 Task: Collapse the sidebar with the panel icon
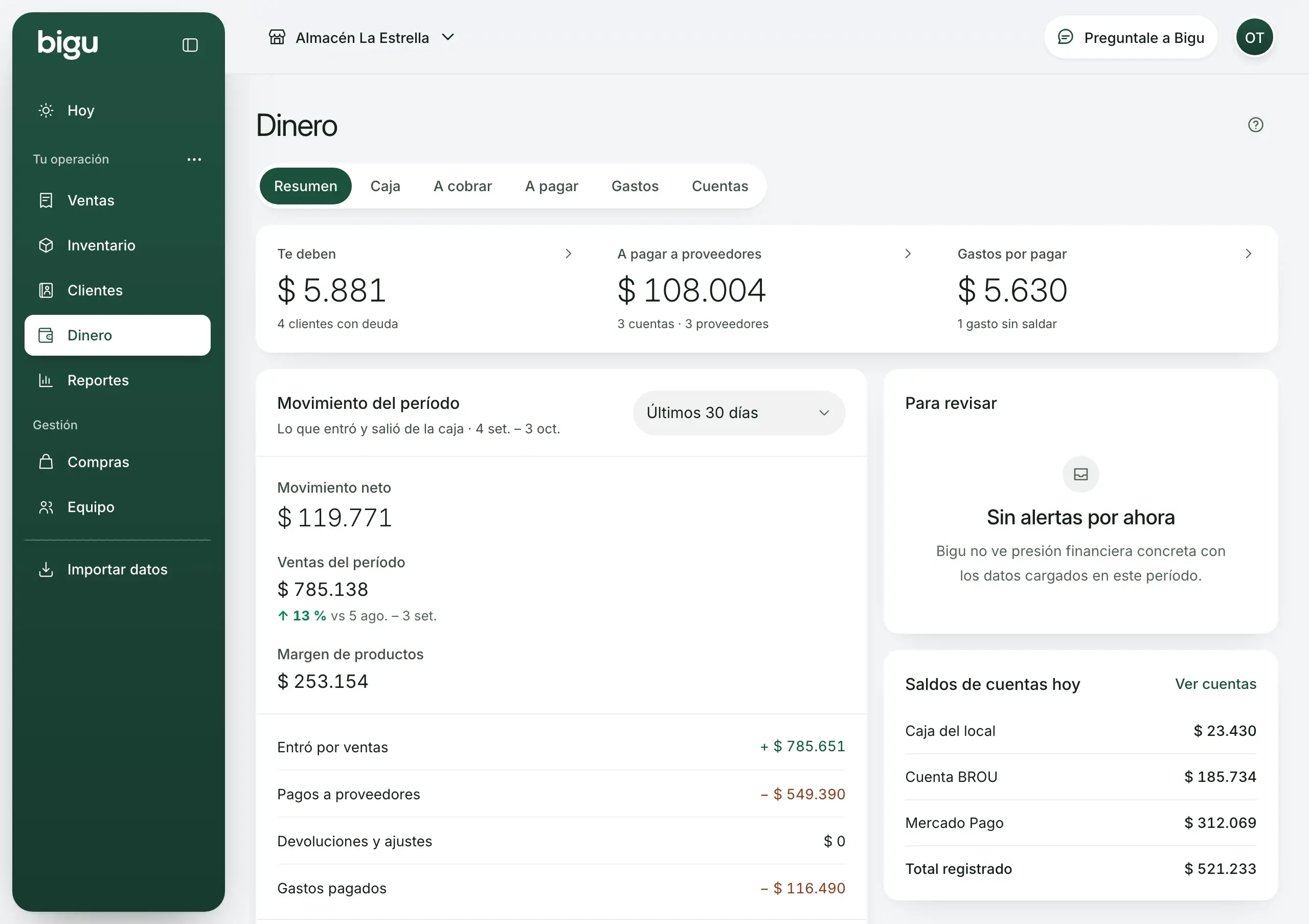point(190,45)
